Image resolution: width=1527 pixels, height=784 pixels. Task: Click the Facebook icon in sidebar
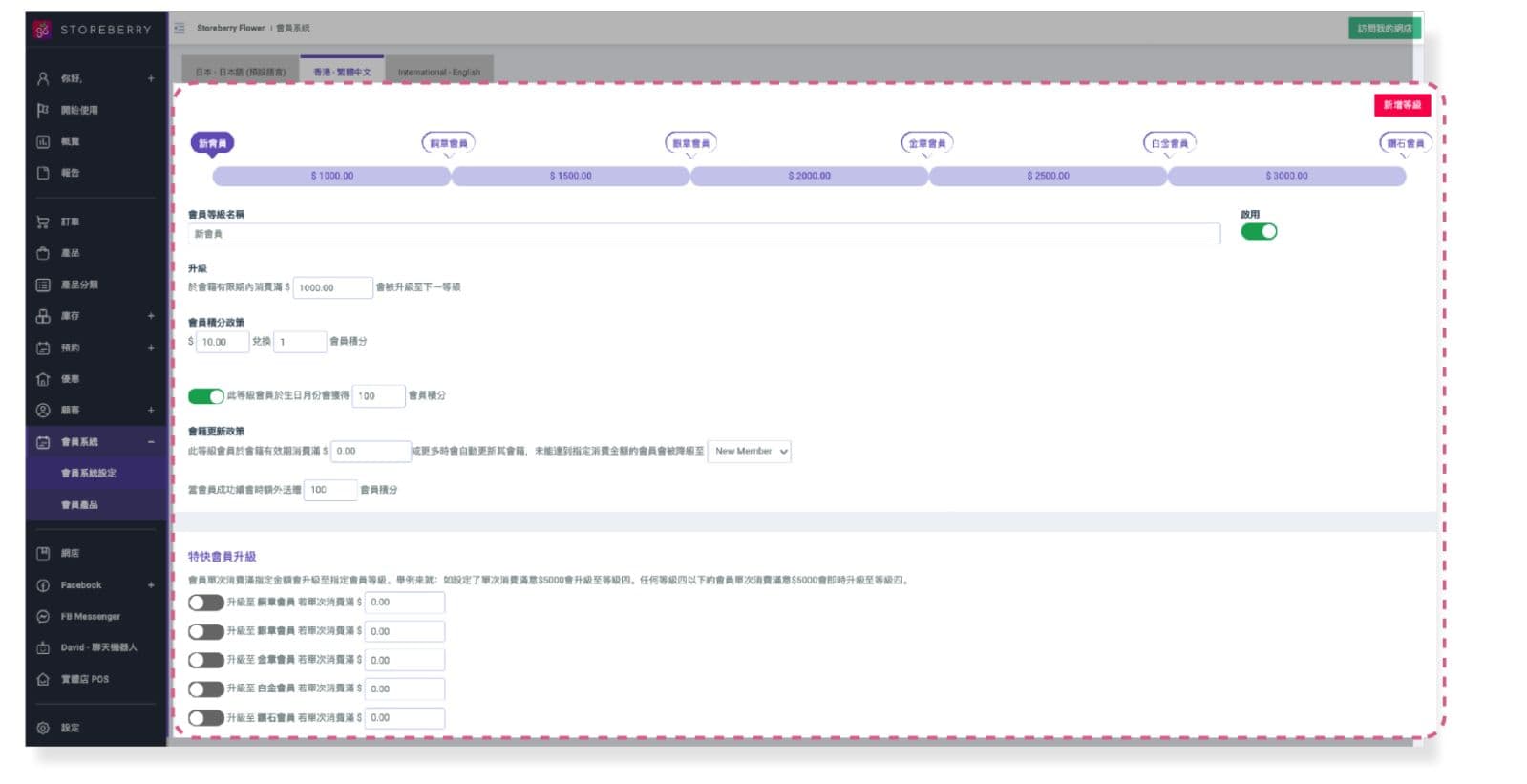tap(43, 585)
